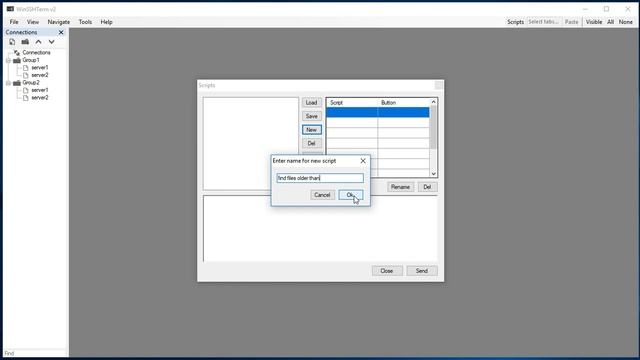640x360 pixels.
Task: Select the highlighted blue row in script table
Action: coord(378,112)
